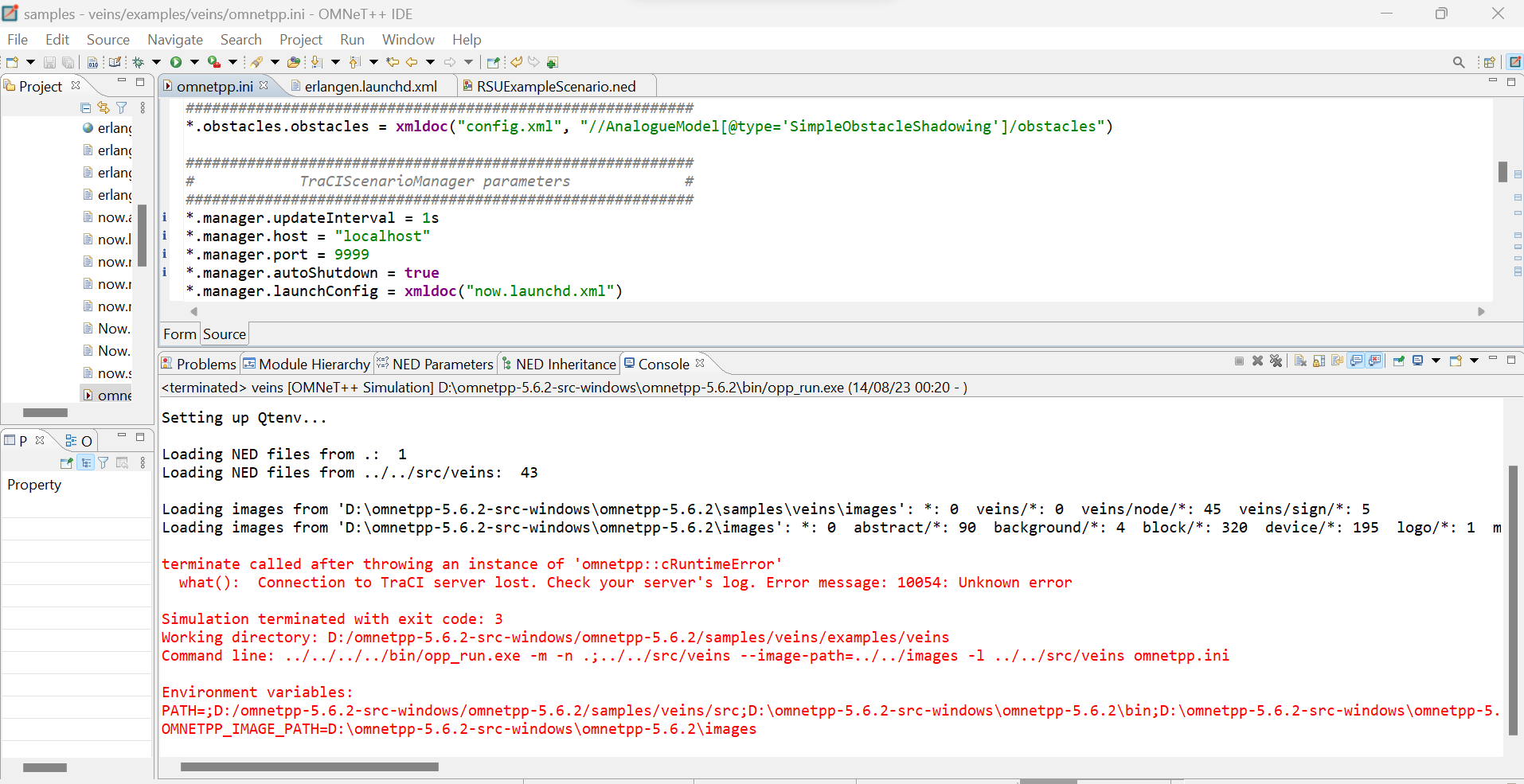
Task: Run the simulation with the green Run icon
Action: point(176,61)
